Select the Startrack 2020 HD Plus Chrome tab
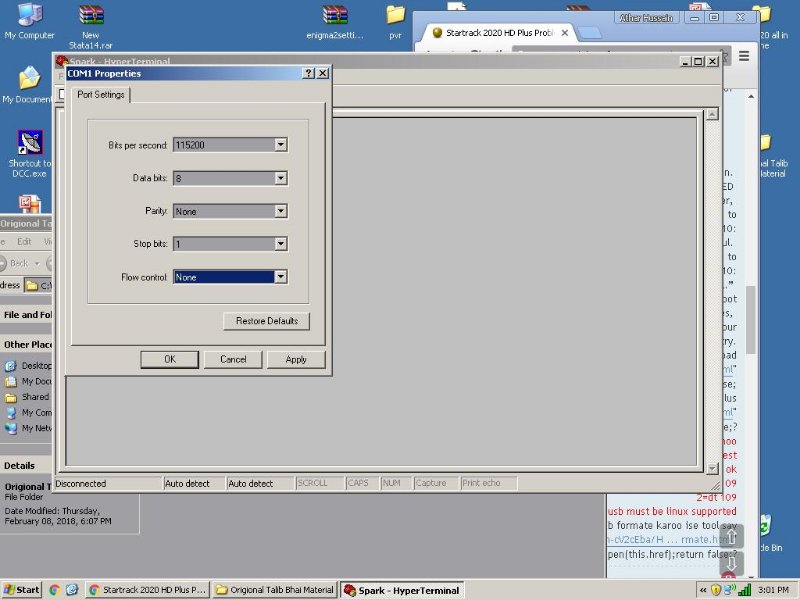This screenshot has width=800, height=600. [x=499, y=33]
